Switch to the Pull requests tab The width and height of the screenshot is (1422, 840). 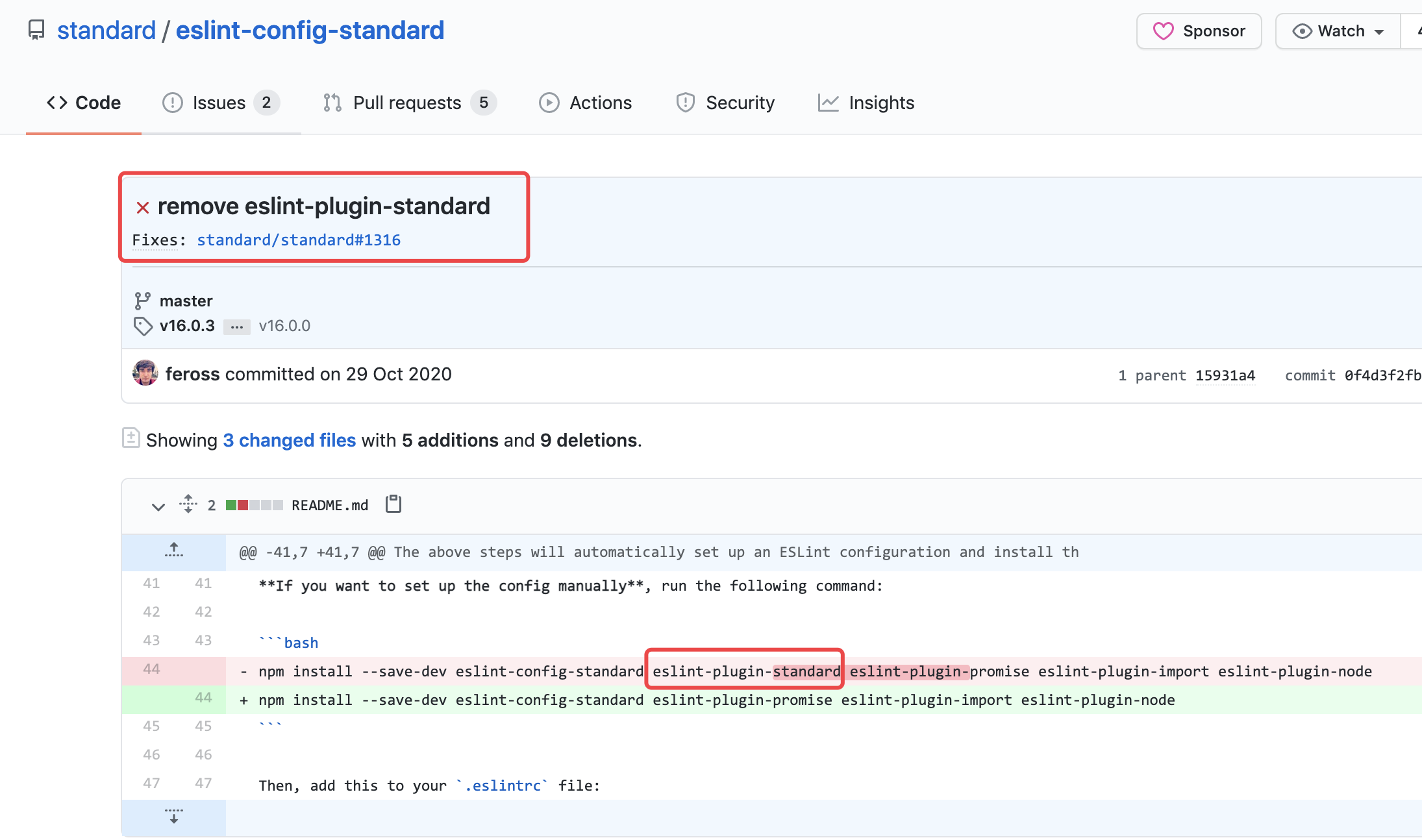pyautogui.click(x=407, y=103)
